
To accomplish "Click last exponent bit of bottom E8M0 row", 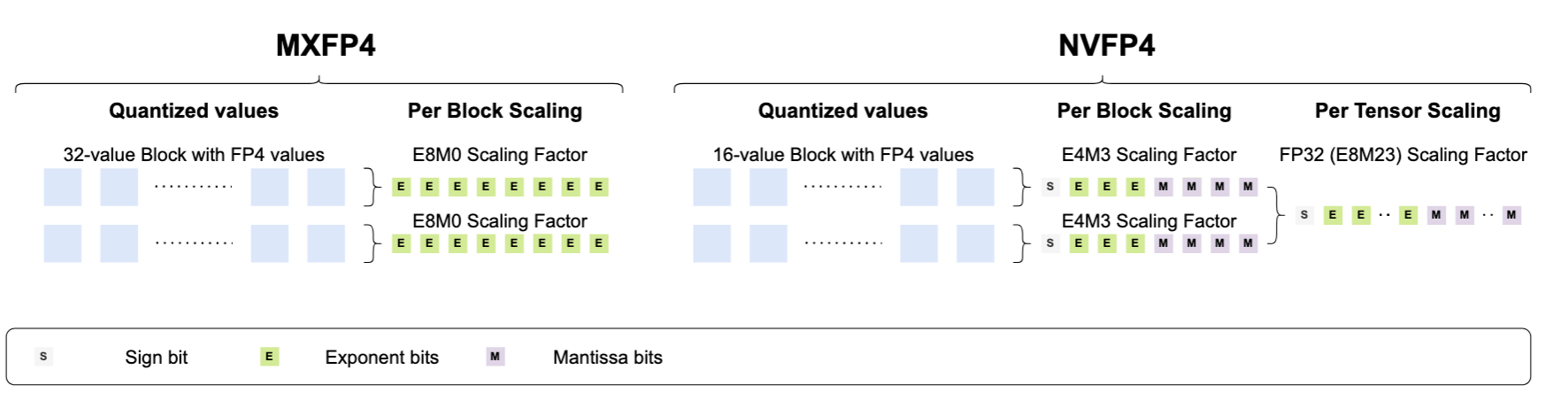I will click(x=599, y=243).
